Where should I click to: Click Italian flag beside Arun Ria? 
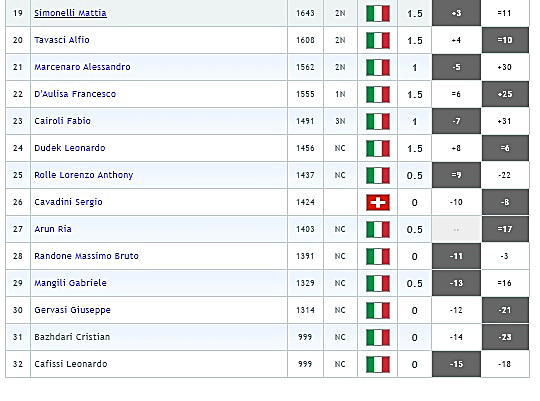pos(378,229)
